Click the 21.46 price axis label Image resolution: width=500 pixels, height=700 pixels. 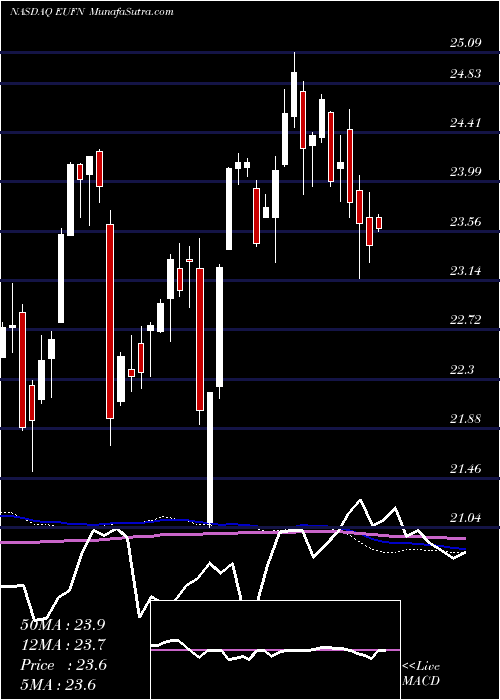(x=466, y=468)
